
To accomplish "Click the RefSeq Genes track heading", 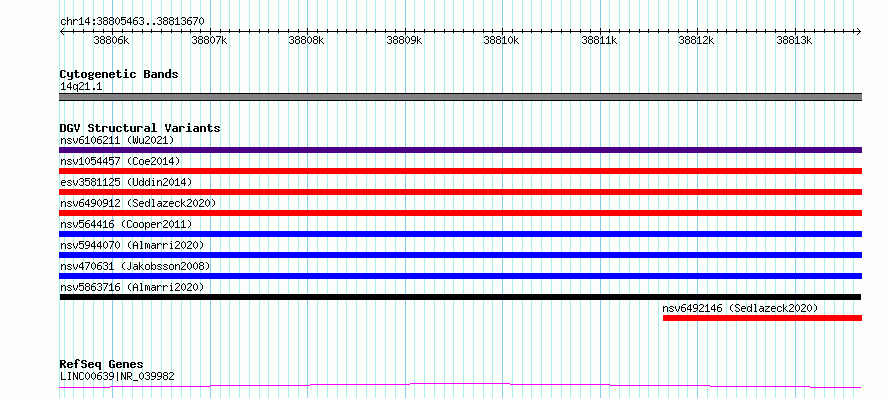I will coord(101,364).
